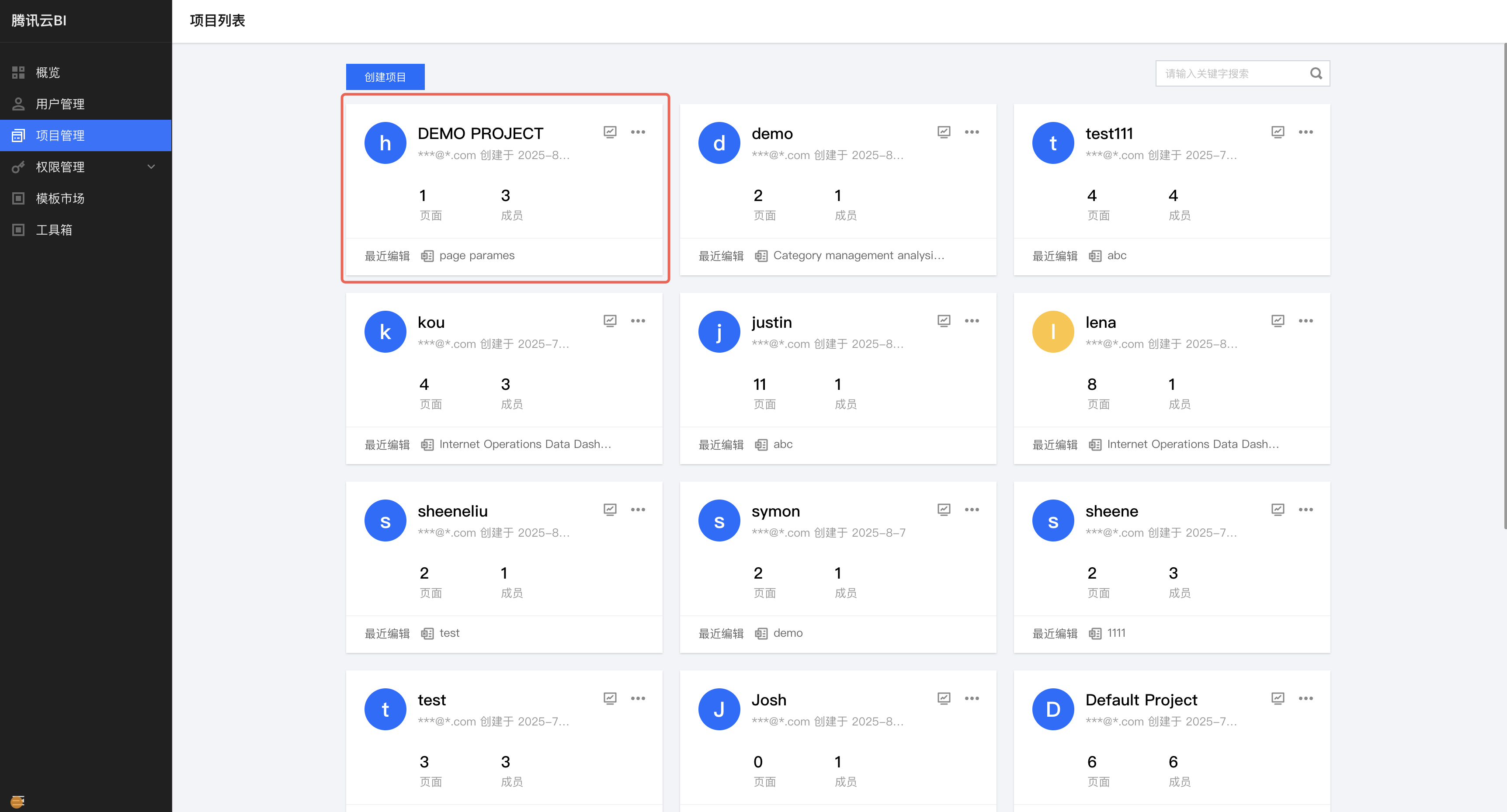Open 模板市场 from the sidebar
This screenshot has width=1507, height=812.
tap(60, 198)
